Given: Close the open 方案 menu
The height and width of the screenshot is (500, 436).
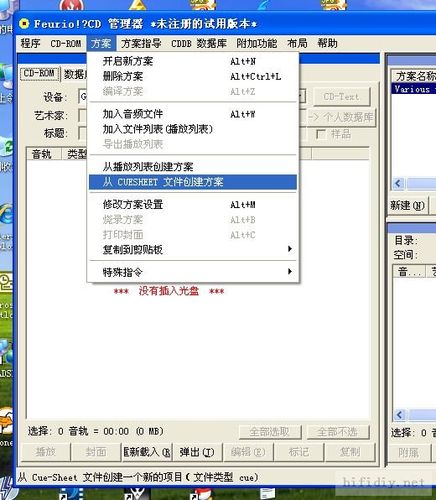Looking at the screenshot, I should click(x=101, y=43).
